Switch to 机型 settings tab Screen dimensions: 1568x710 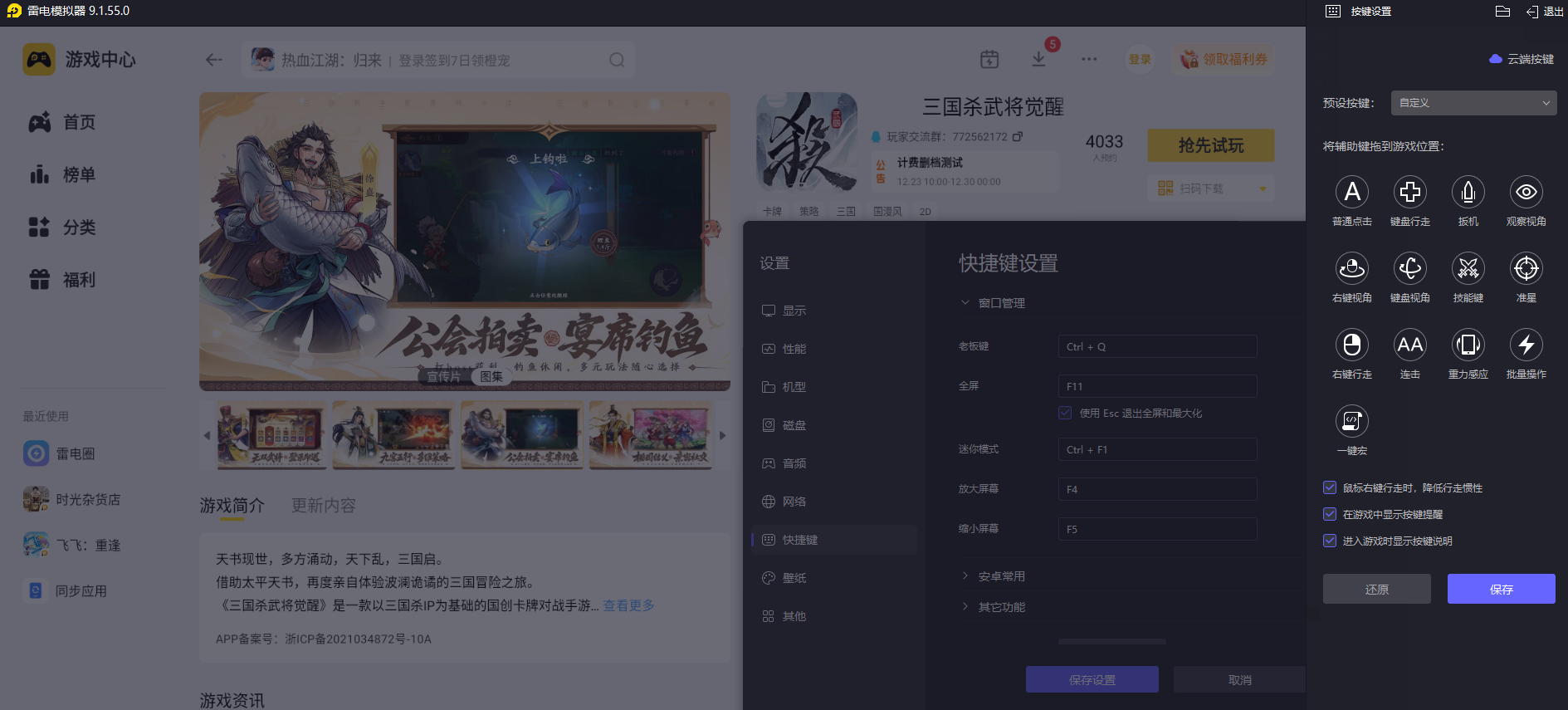click(x=834, y=387)
